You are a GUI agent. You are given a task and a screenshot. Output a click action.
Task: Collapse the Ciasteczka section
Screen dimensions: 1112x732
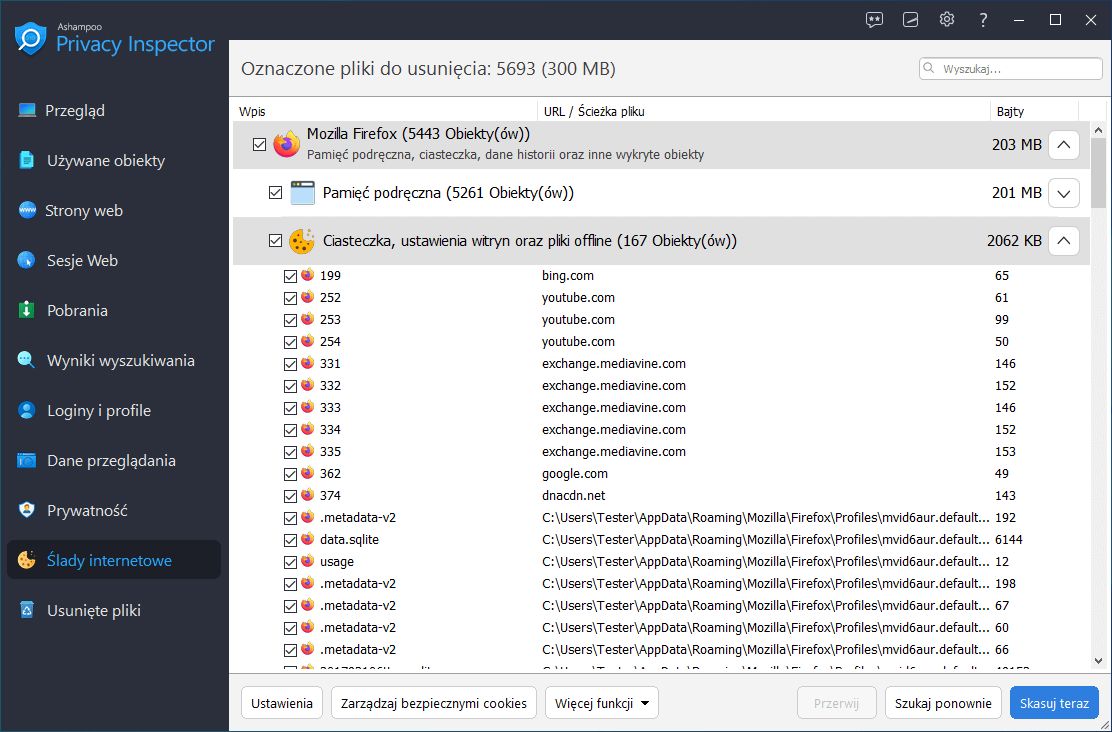coord(1063,241)
